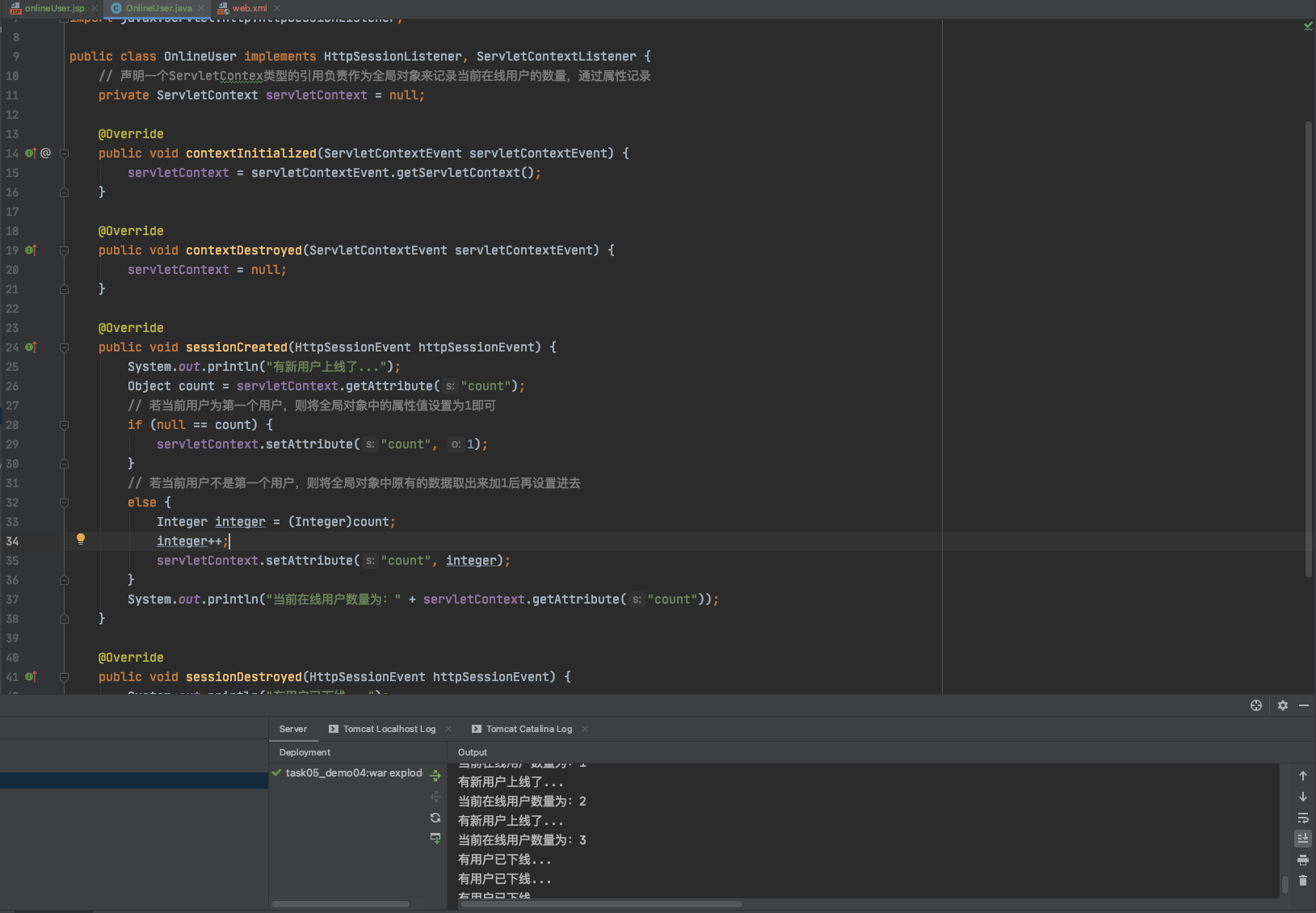This screenshot has width=1316, height=913.
Task: Switch to the onlineUser.jsp editor tab
Action: pos(54,8)
